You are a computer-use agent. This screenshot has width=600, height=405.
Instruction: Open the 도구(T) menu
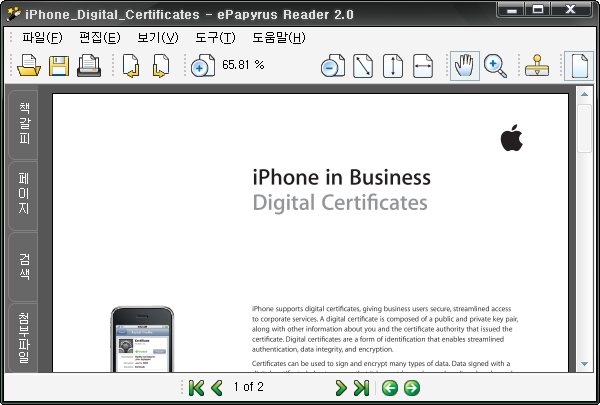click(x=215, y=38)
